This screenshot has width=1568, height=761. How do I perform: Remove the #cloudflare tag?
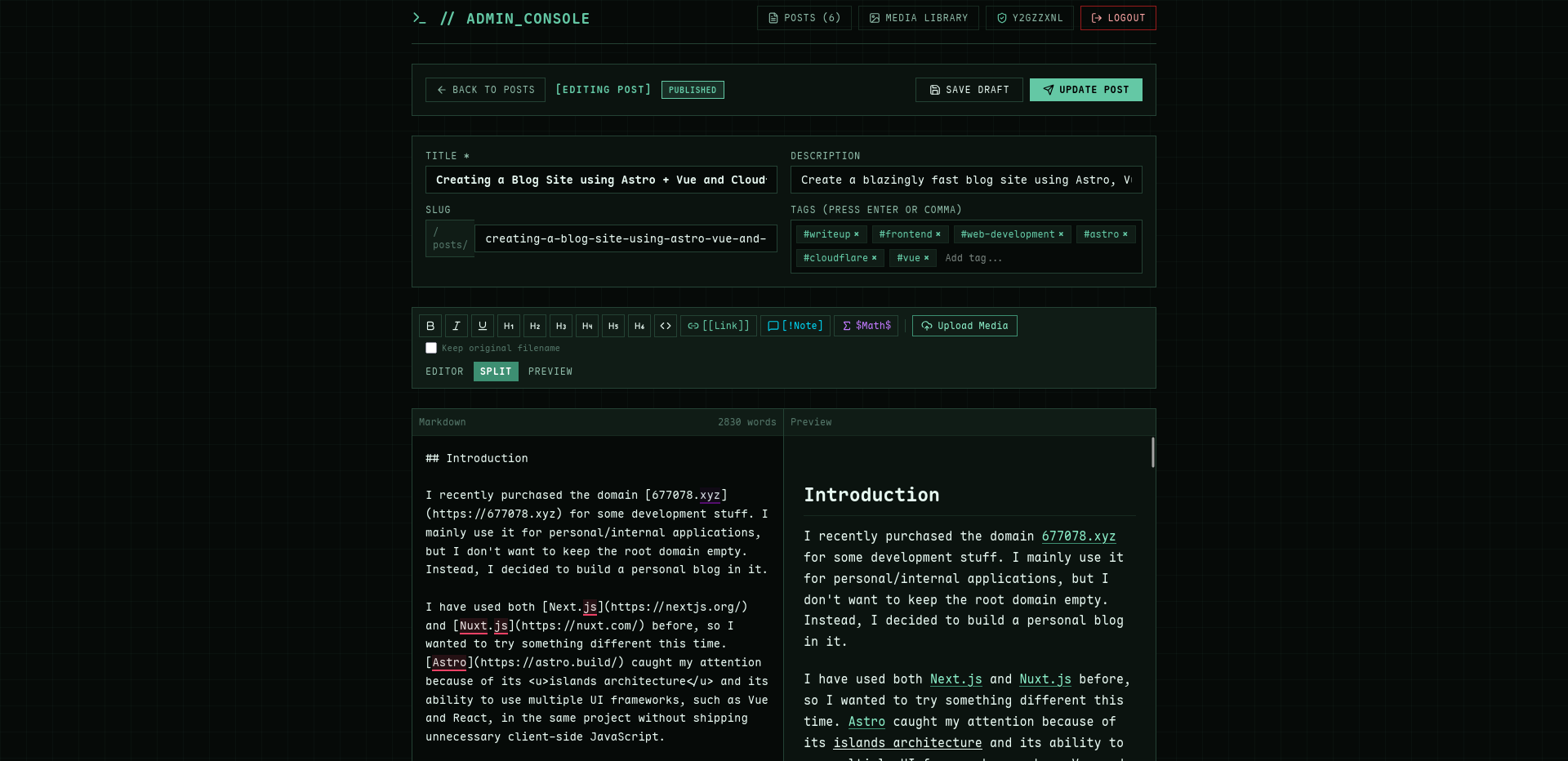click(875, 258)
